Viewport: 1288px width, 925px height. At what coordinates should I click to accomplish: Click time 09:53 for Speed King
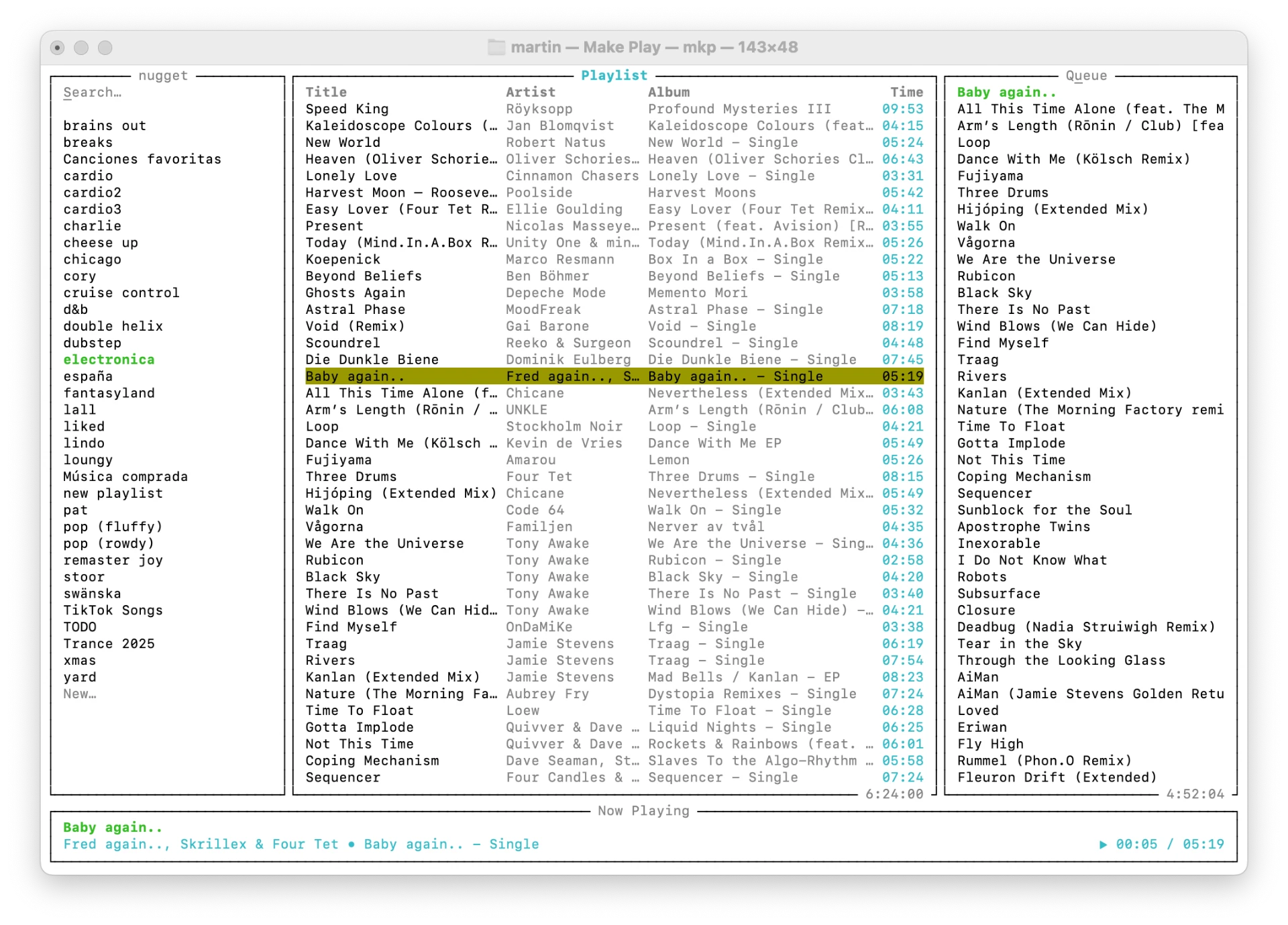(903, 109)
